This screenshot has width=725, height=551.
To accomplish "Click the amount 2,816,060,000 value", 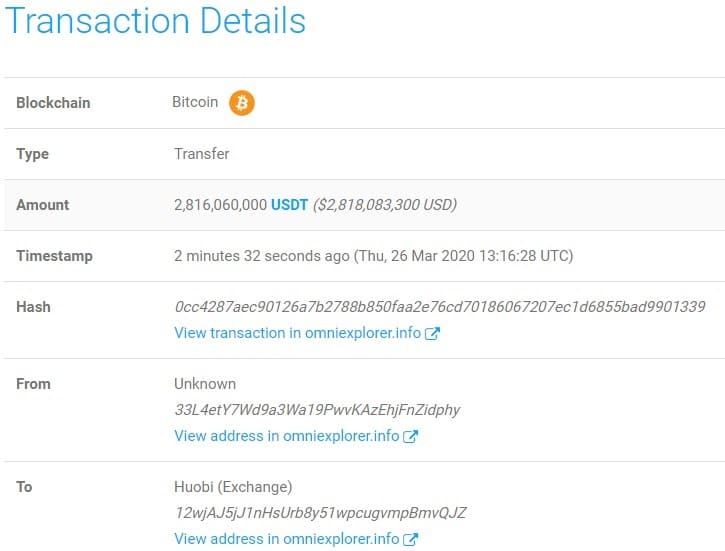I will coord(220,205).
